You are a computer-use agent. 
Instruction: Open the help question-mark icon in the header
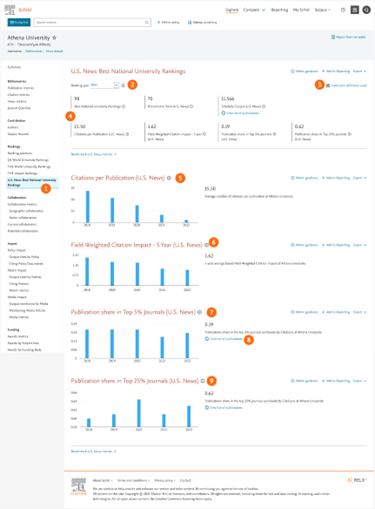343,10
